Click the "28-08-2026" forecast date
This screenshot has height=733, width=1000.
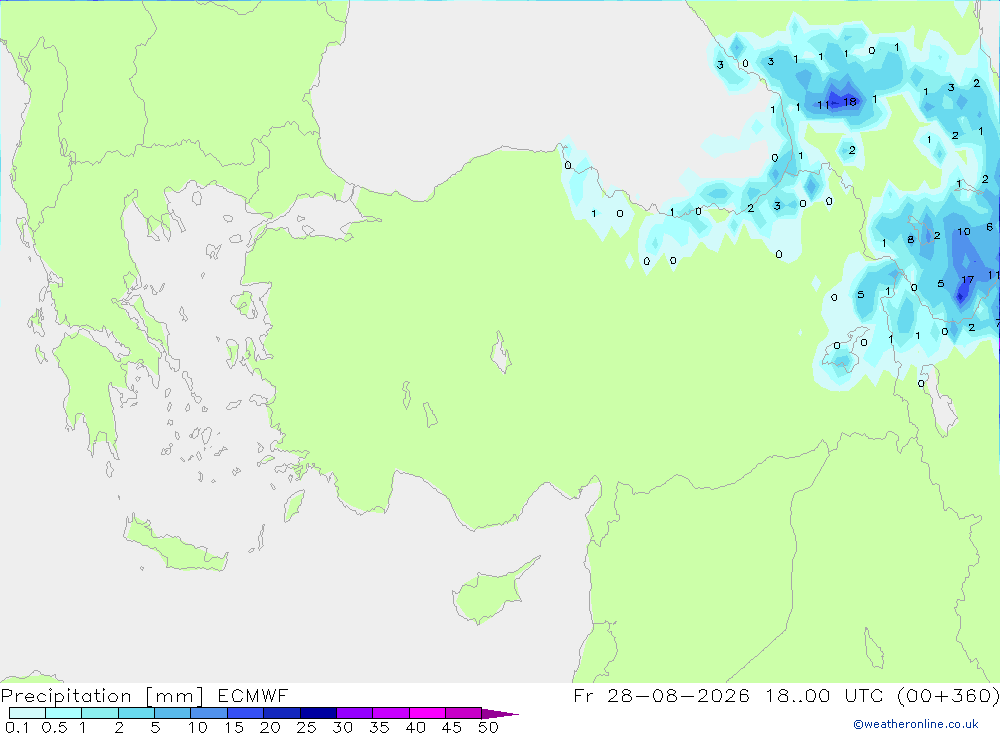pyautogui.click(x=679, y=695)
